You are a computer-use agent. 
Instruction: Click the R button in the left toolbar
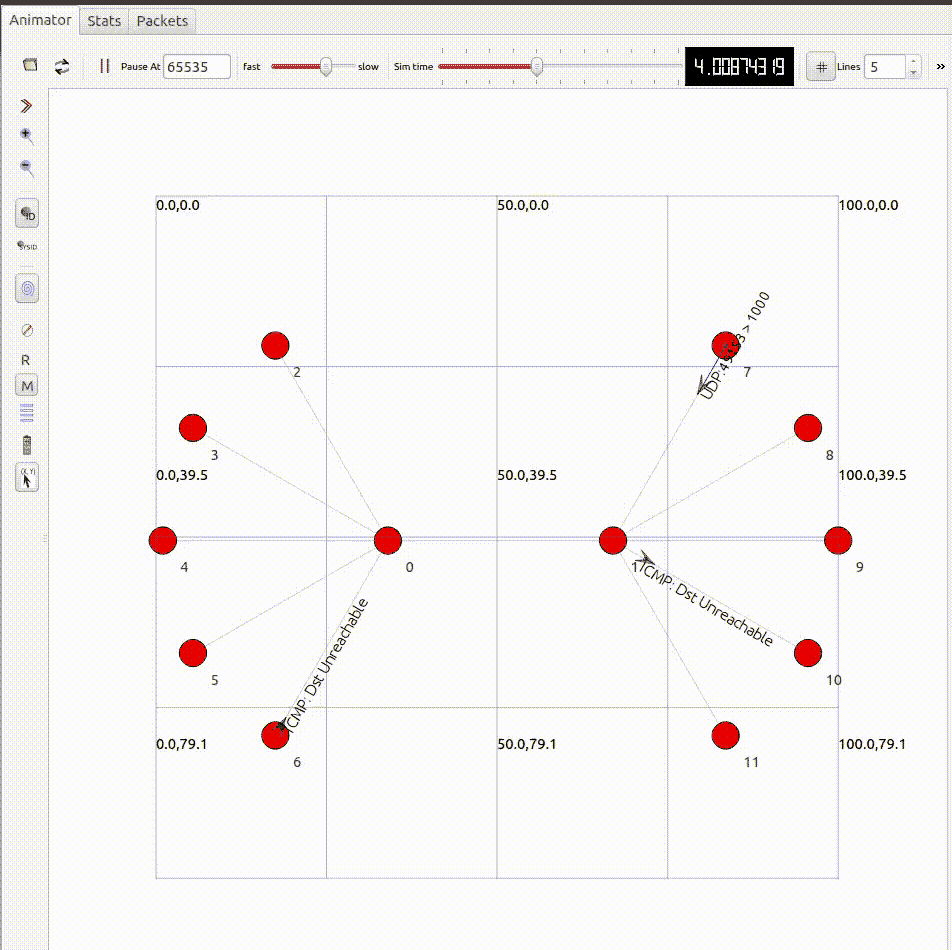tap(26, 360)
